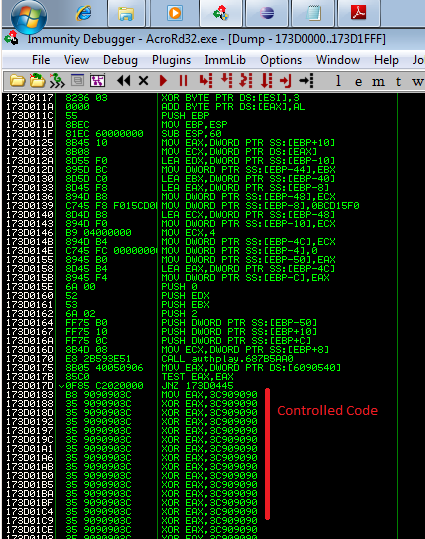Open the ImmLib menu
The width and height of the screenshot is (425, 539).
point(225,60)
